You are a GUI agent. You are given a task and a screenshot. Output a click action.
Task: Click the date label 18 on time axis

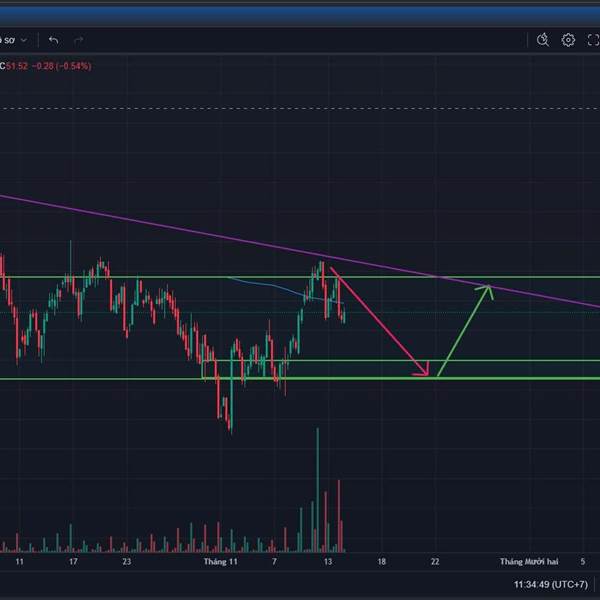tap(382, 561)
